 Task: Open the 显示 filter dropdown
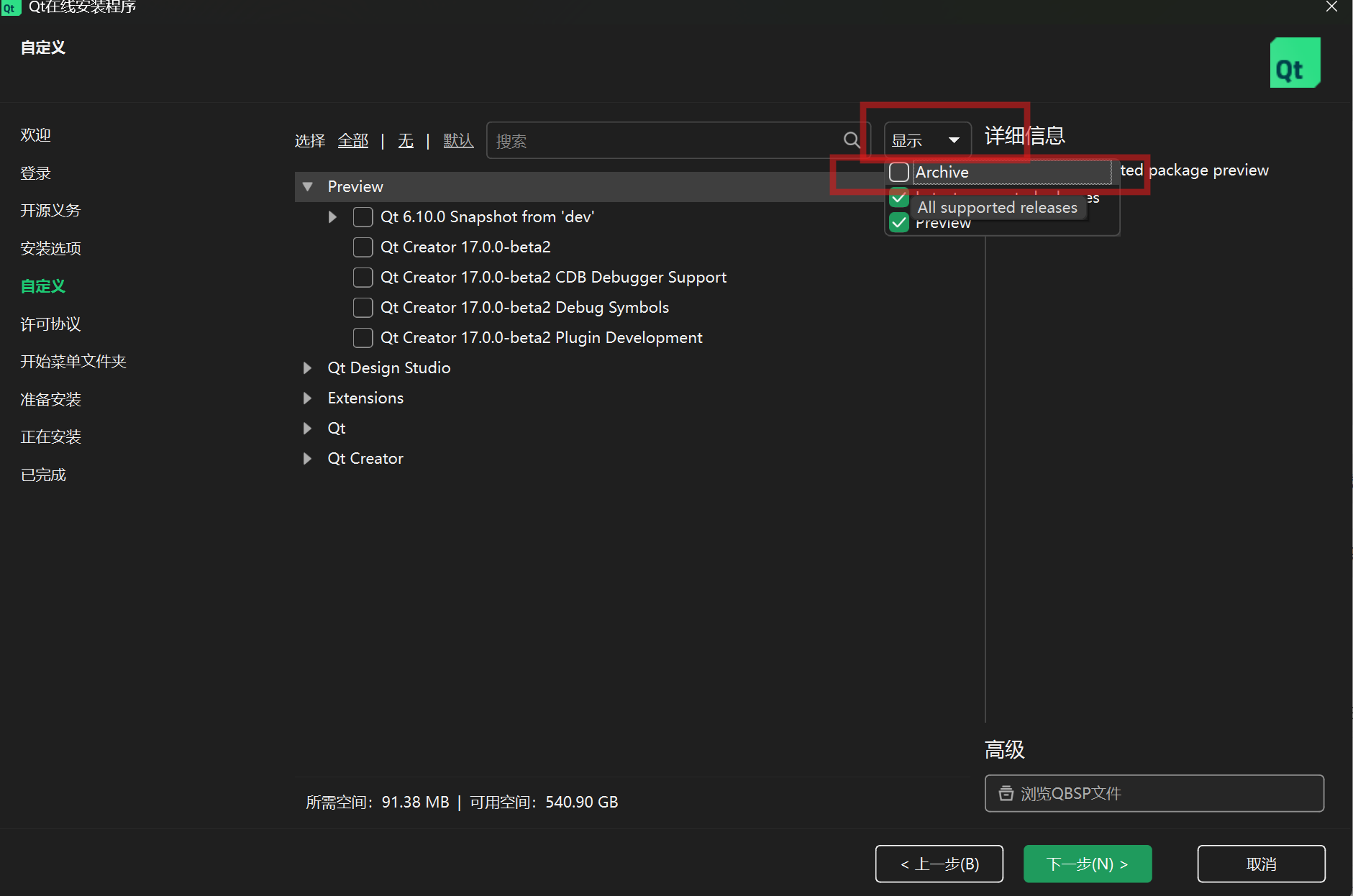pos(927,140)
